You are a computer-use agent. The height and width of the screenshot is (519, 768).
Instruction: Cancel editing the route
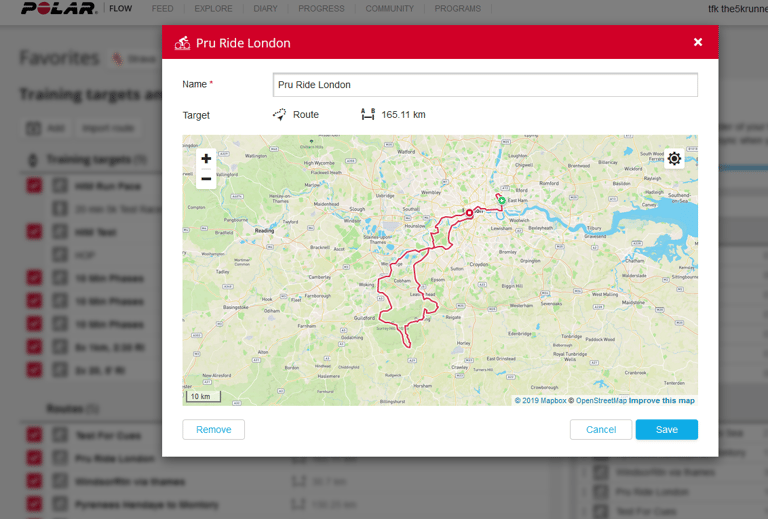601,429
